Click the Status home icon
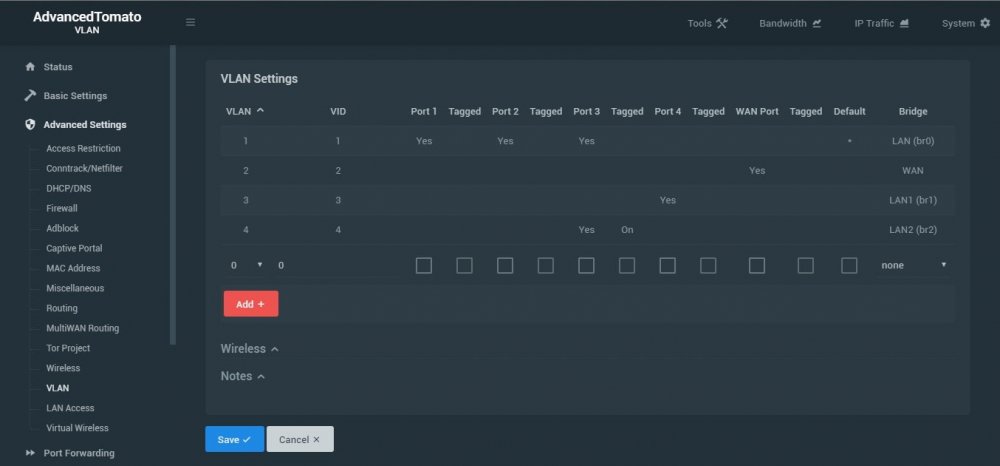This screenshot has width=1000, height=466. 29,66
